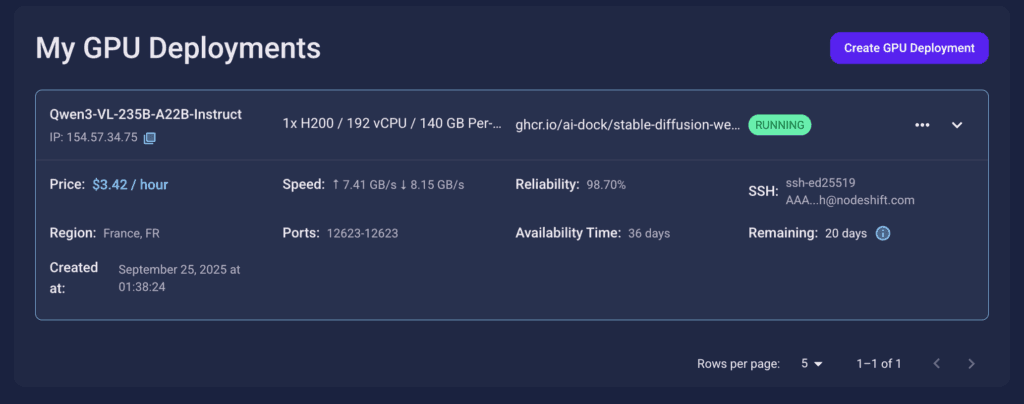Click the IP 154.57.34.75 text
Screen dimensions: 1024x404
coord(94,138)
